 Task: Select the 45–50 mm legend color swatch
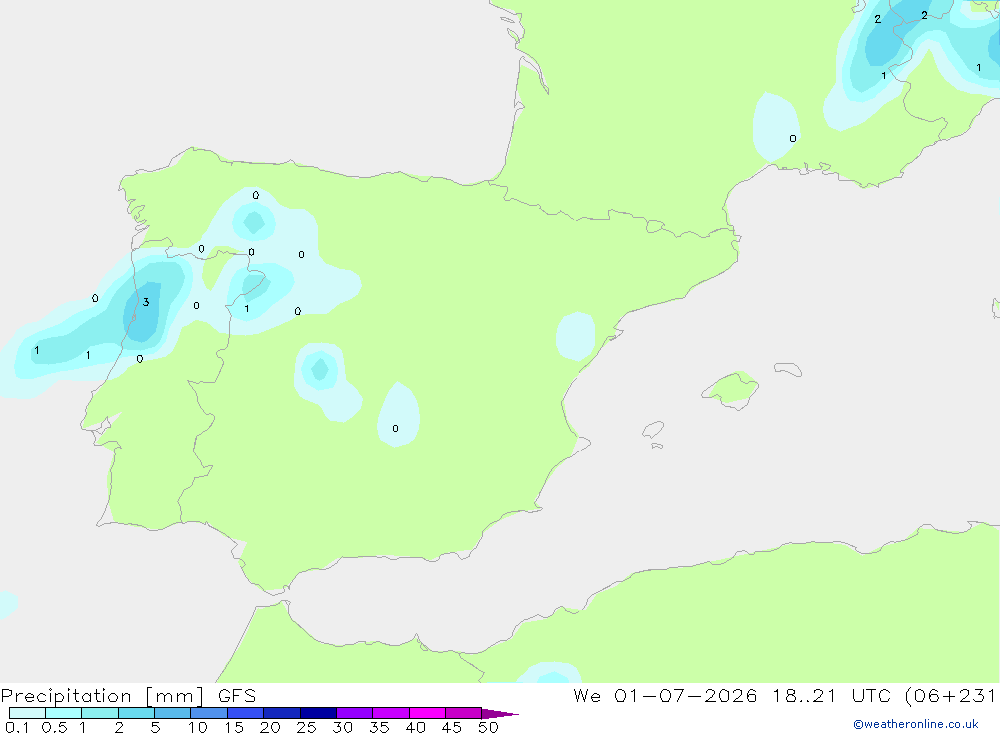pyautogui.click(x=464, y=713)
